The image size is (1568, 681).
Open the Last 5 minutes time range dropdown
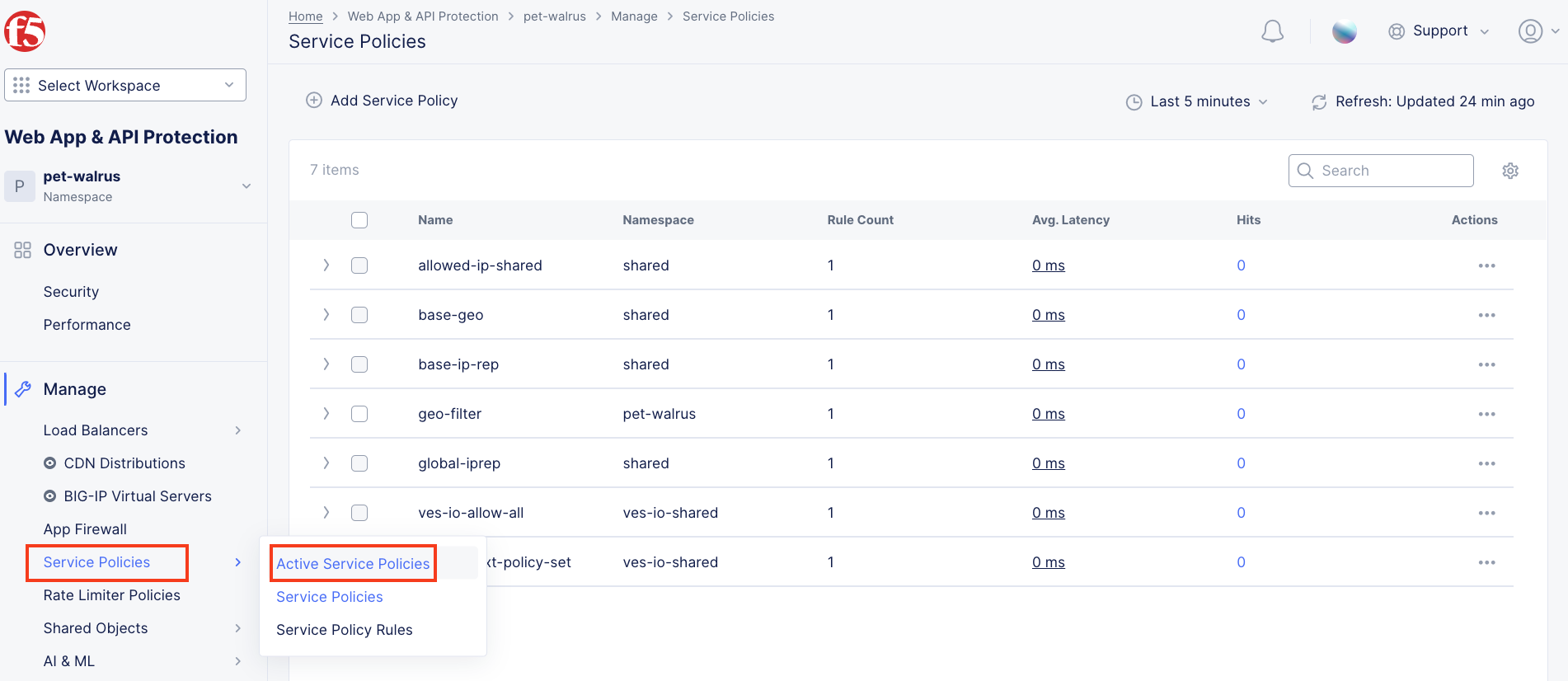pyautogui.click(x=1197, y=101)
